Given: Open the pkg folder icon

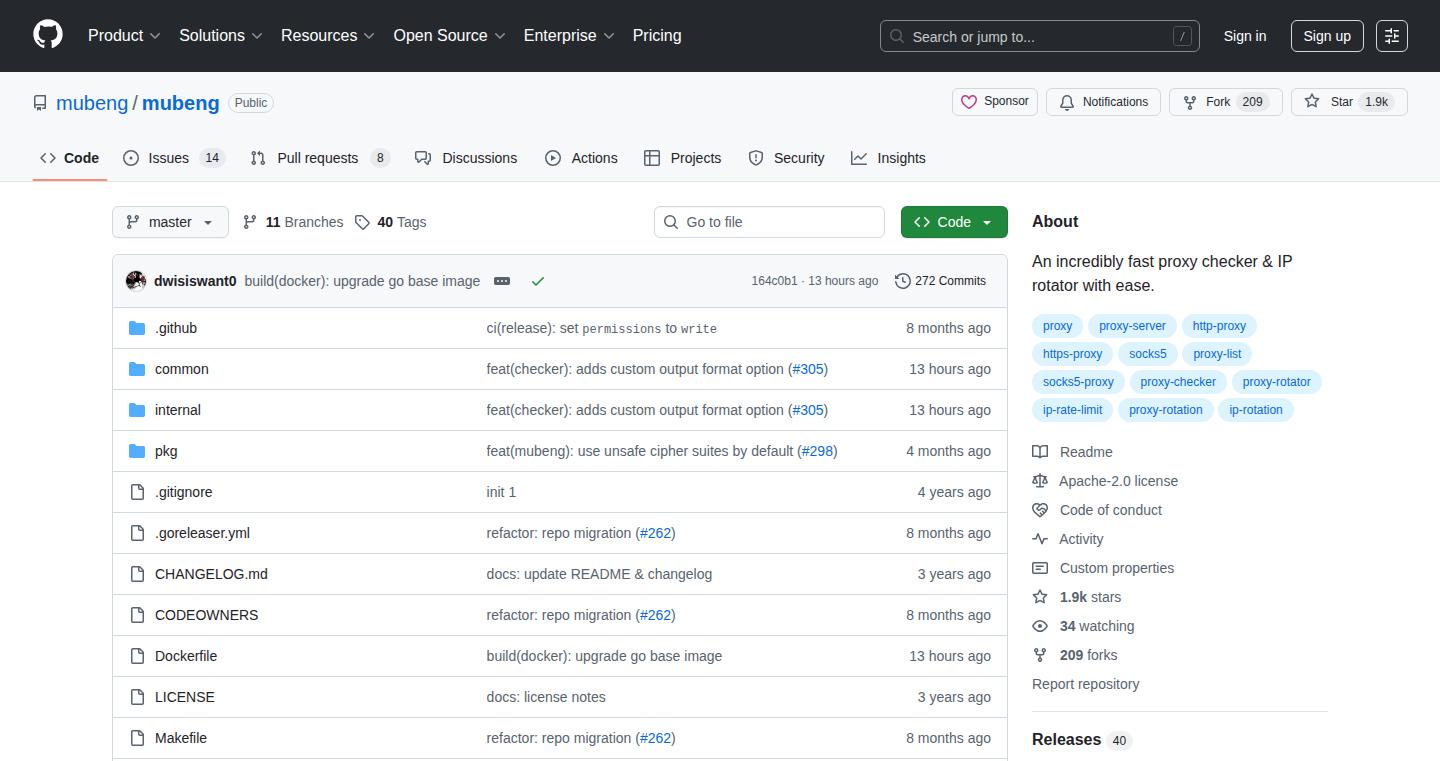Looking at the screenshot, I should pyautogui.click(x=137, y=451).
